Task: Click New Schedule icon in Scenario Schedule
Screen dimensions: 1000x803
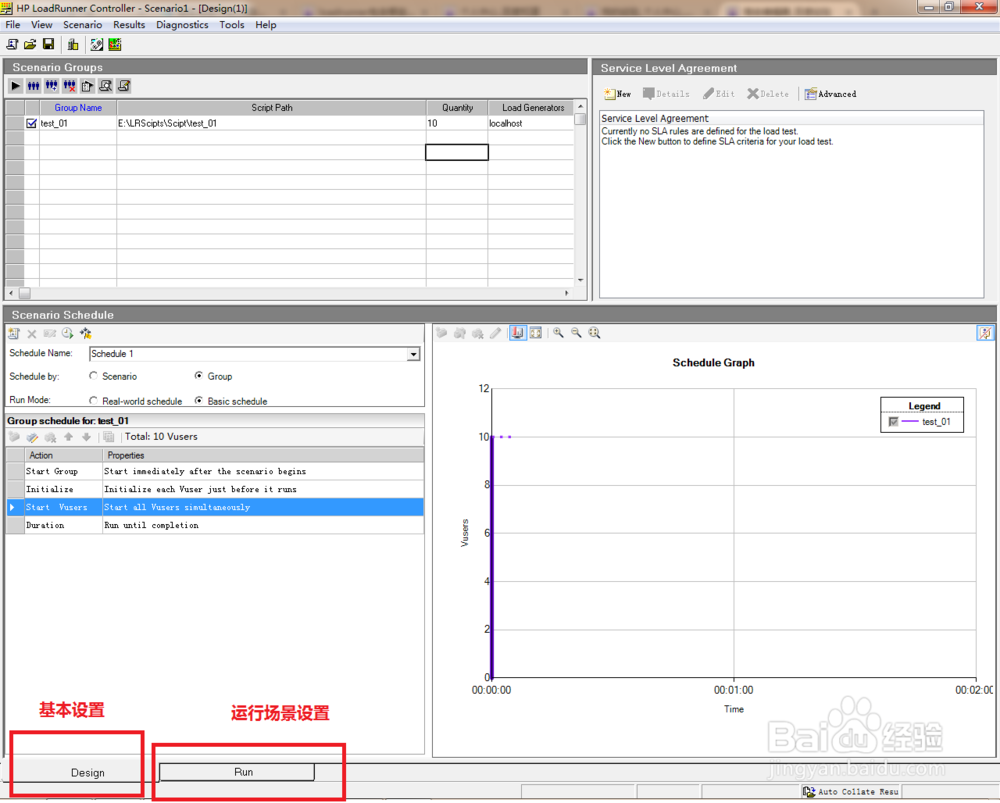Action: pyautogui.click(x=14, y=334)
